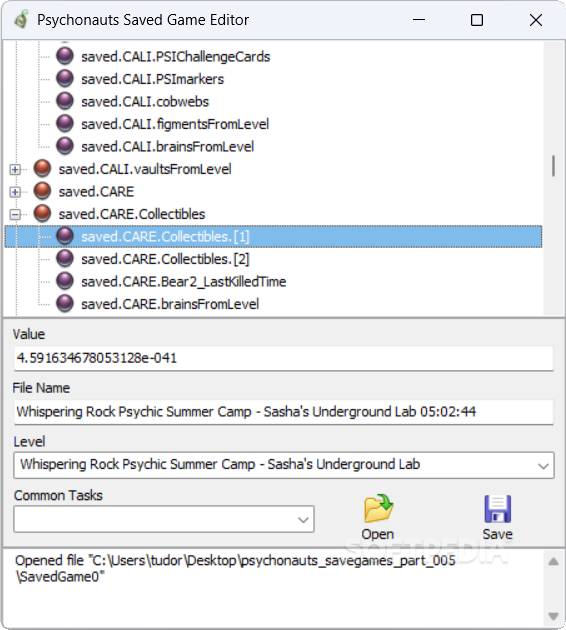Click the Open folder icon
The height and width of the screenshot is (630, 566).
(x=378, y=508)
